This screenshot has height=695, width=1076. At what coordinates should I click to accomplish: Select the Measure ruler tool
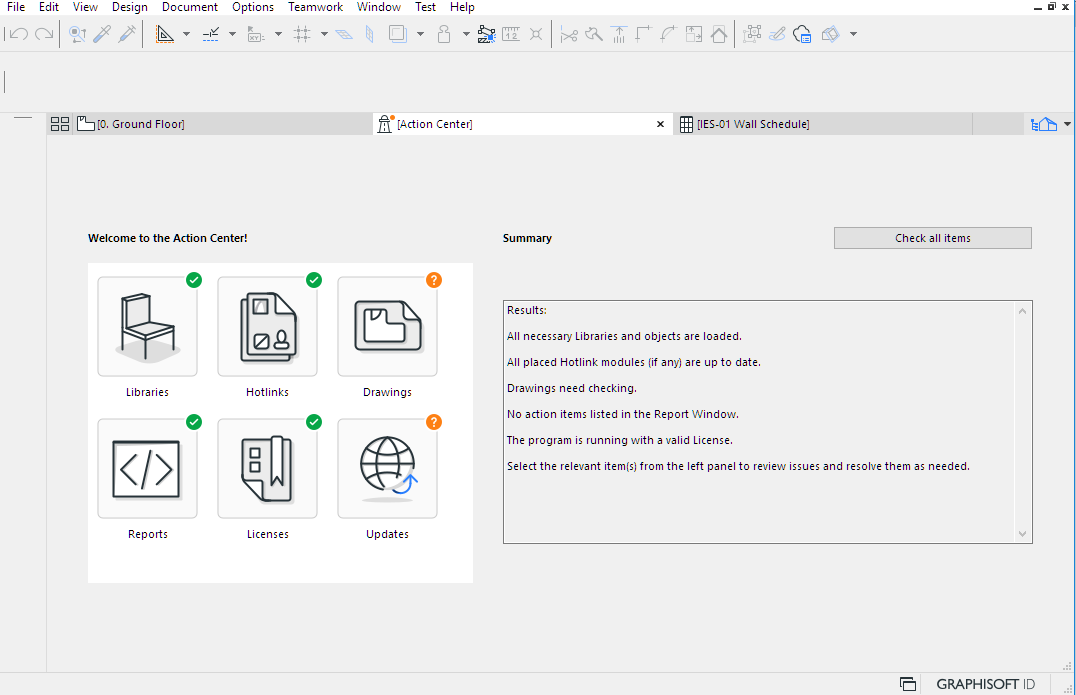pos(511,34)
